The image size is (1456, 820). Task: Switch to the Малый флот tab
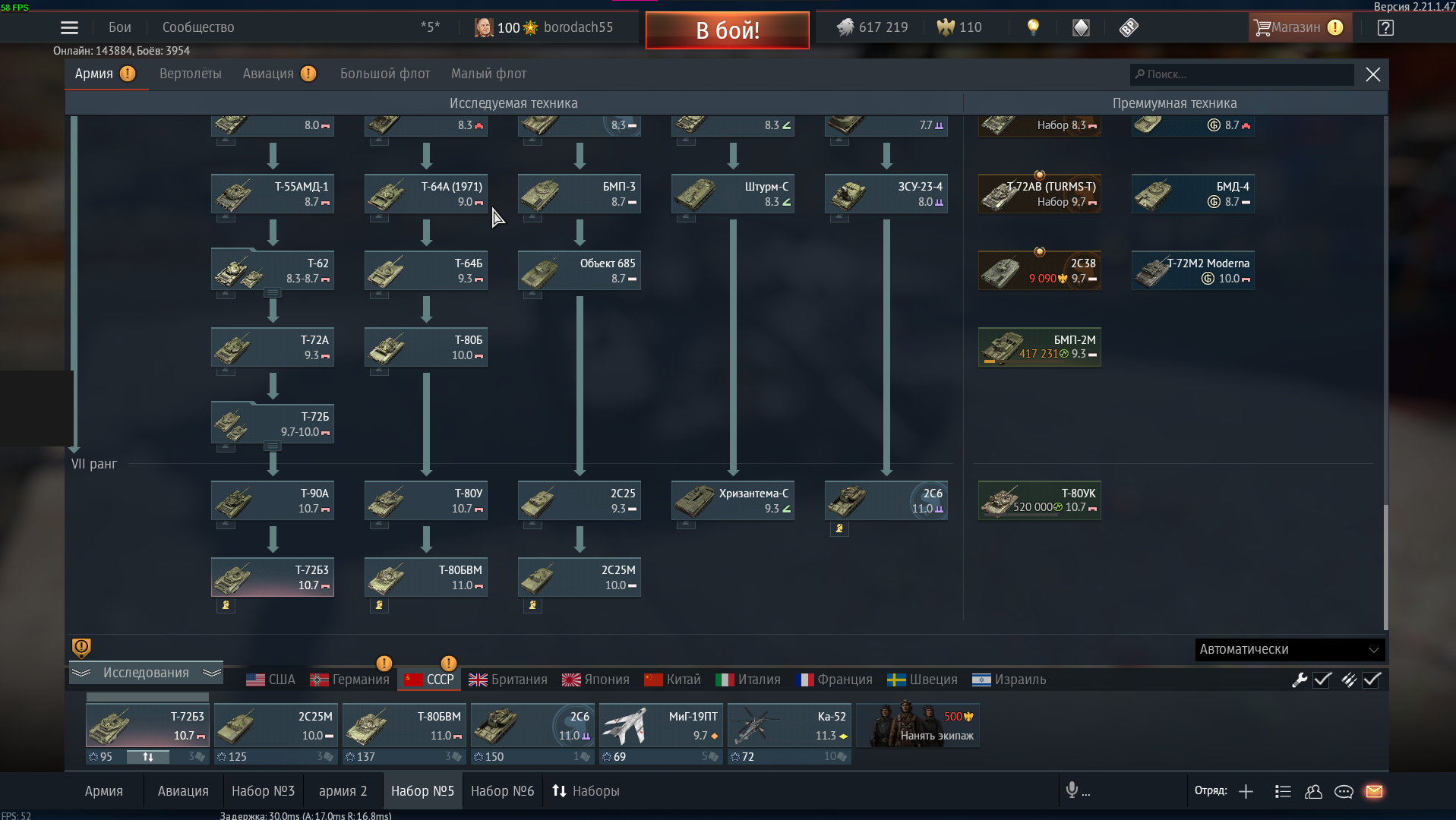(488, 74)
